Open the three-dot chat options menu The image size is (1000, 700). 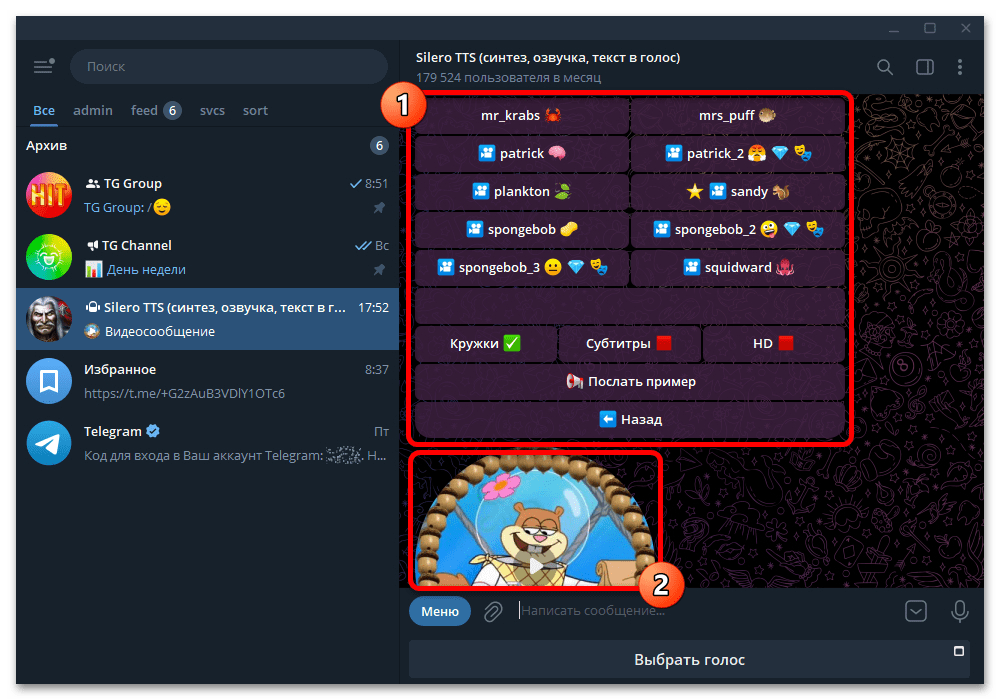pyautogui.click(x=960, y=67)
